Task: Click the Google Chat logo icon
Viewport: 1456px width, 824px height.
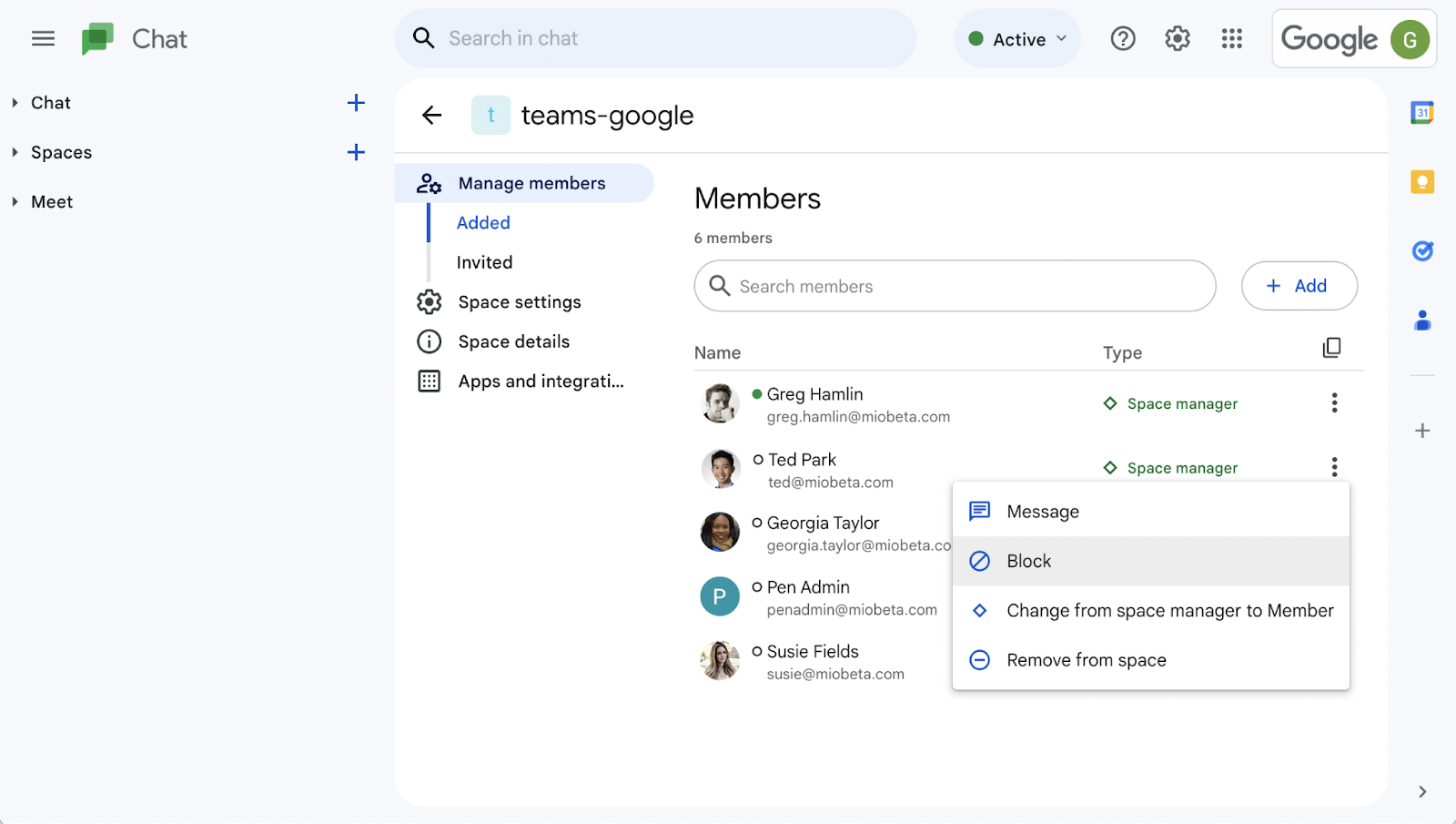Action: (97, 39)
